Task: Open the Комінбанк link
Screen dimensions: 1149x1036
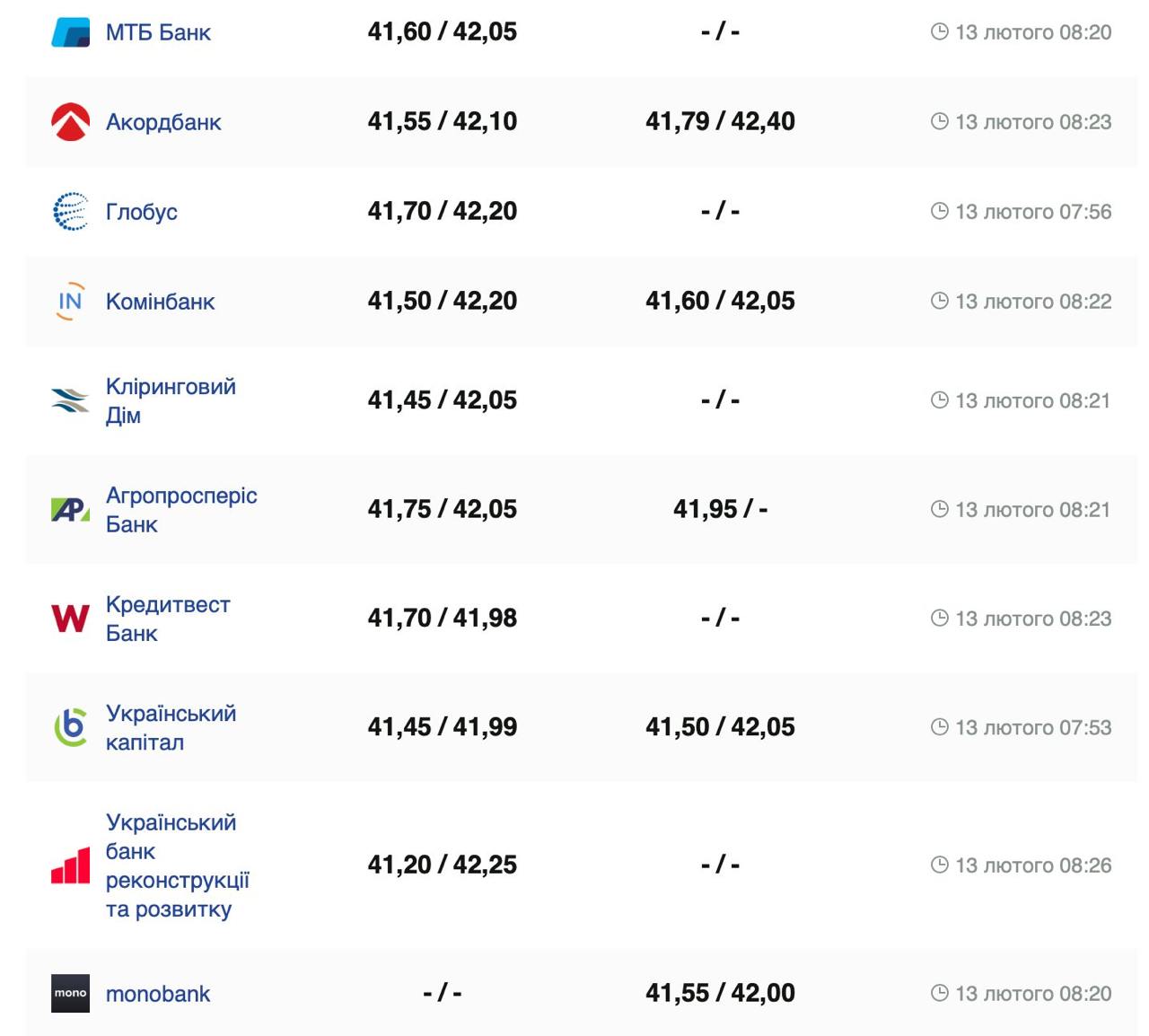Action: (161, 302)
